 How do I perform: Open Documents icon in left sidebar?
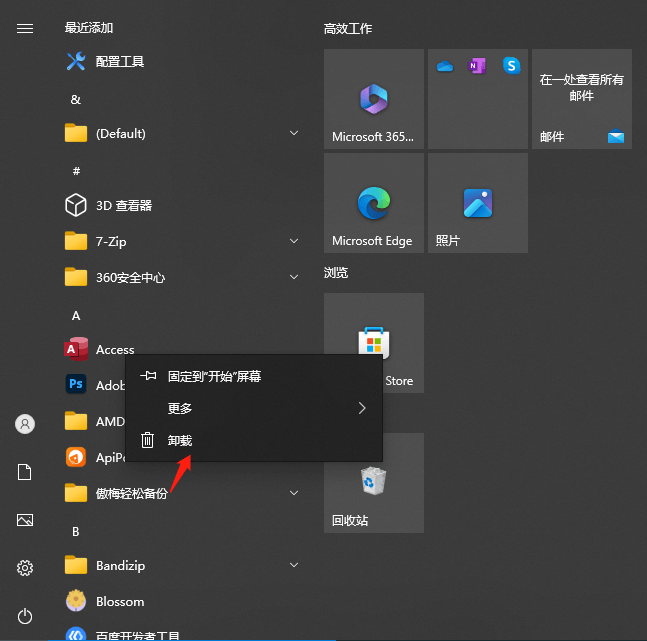click(x=25, y=472)
